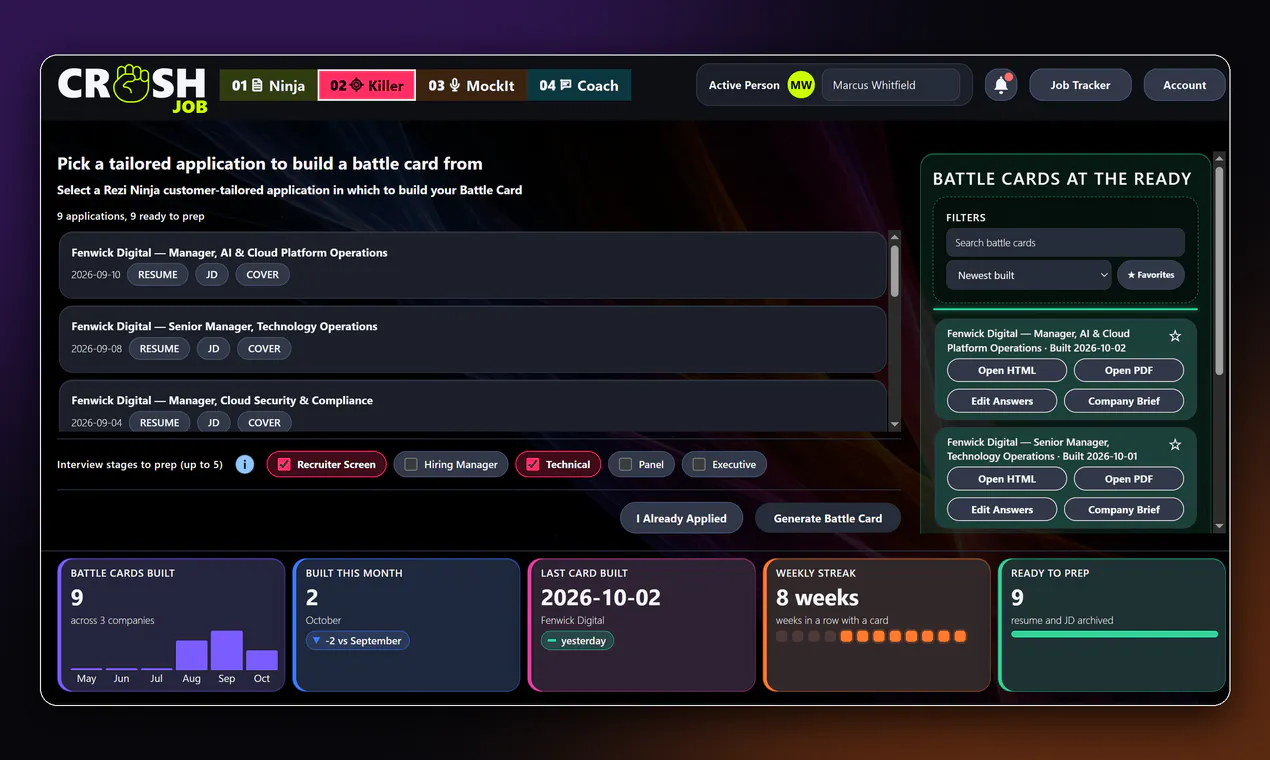Uncheck the Technical stage
The width and height of the screenshot is (1270, 760).
pos(558,464)
